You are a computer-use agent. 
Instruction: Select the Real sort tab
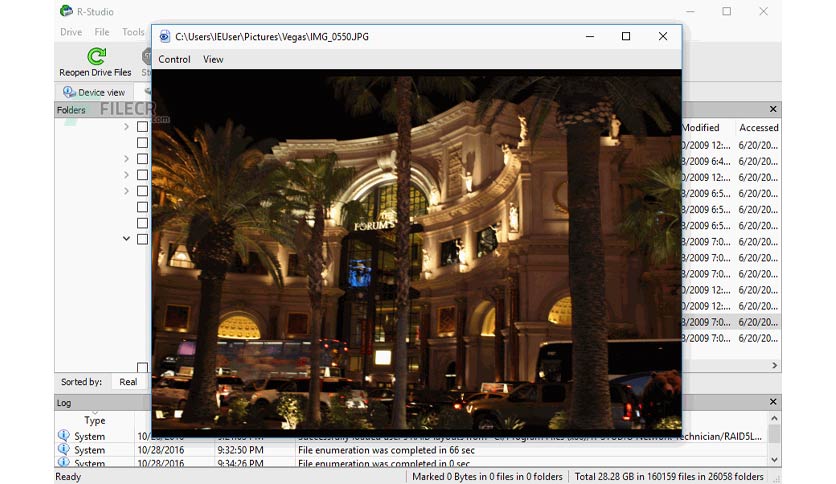coord(128,382)
